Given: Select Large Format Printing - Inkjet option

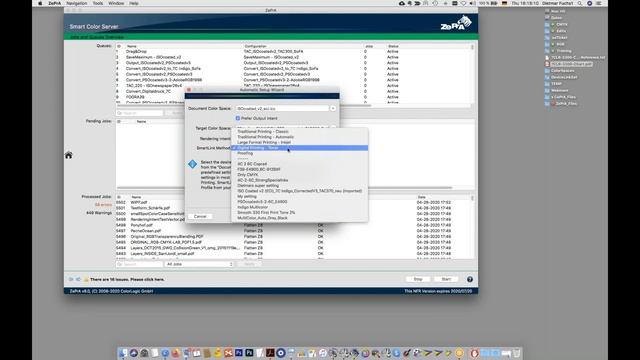Looking at the screenshot, I should (264, 142).
